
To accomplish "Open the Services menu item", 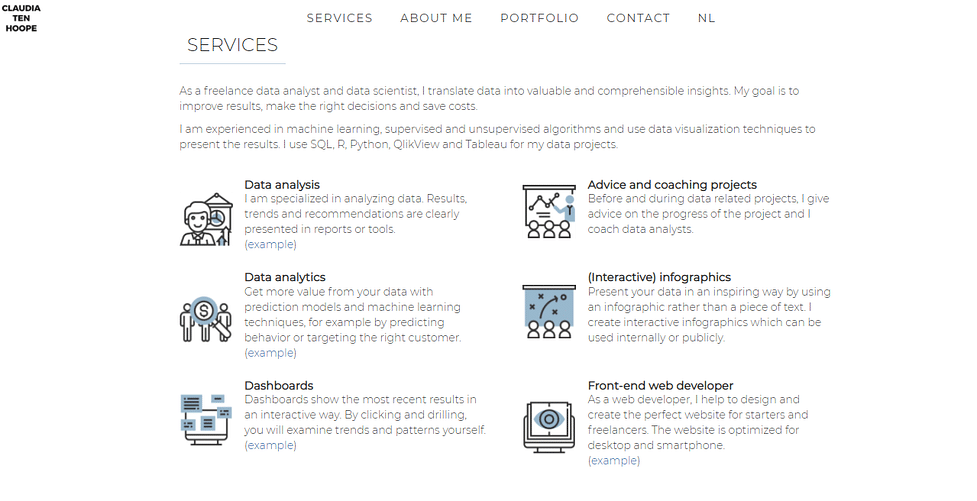I will point(340,18).
